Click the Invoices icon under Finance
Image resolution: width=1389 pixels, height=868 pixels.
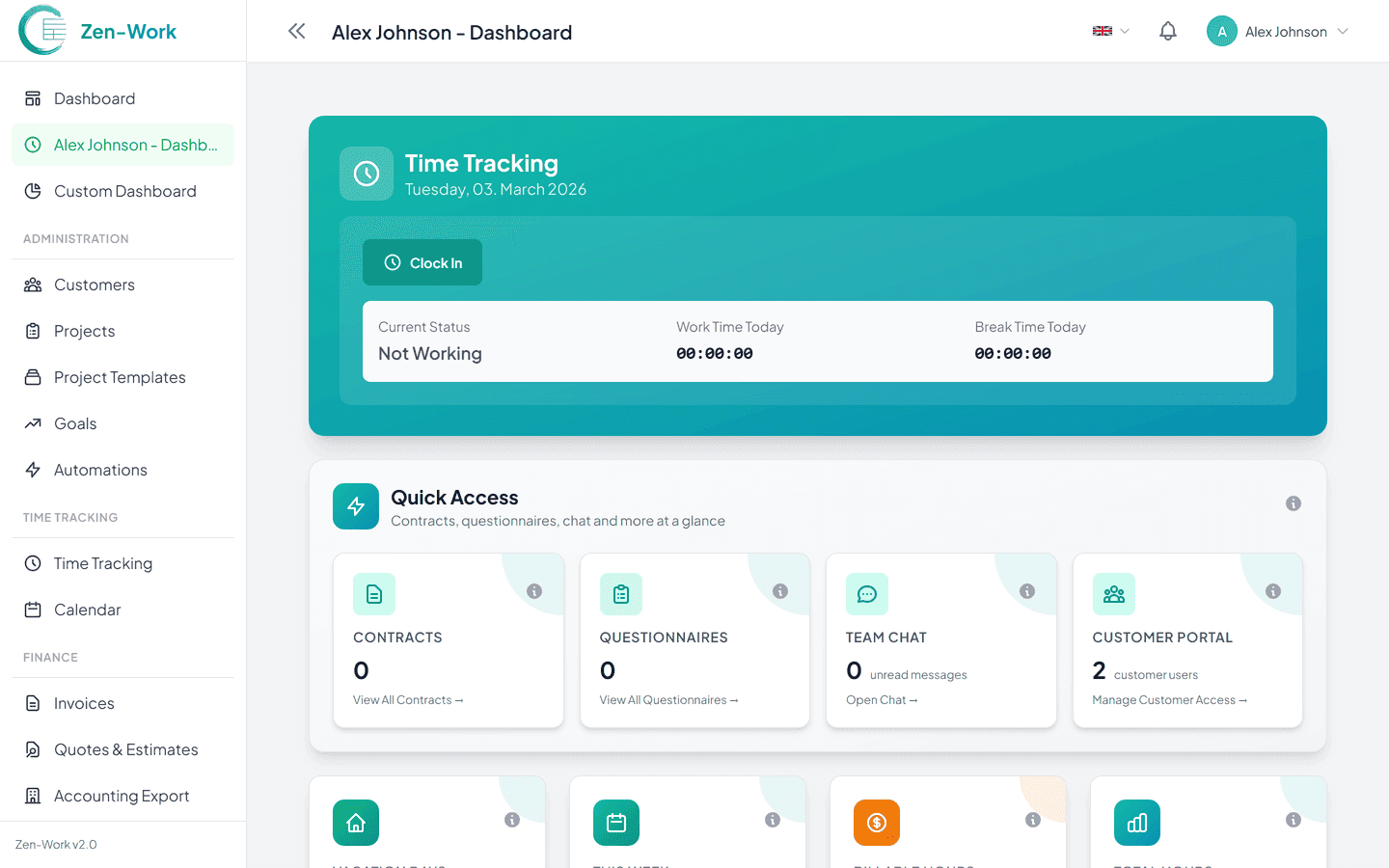click(x=32, y=703)
